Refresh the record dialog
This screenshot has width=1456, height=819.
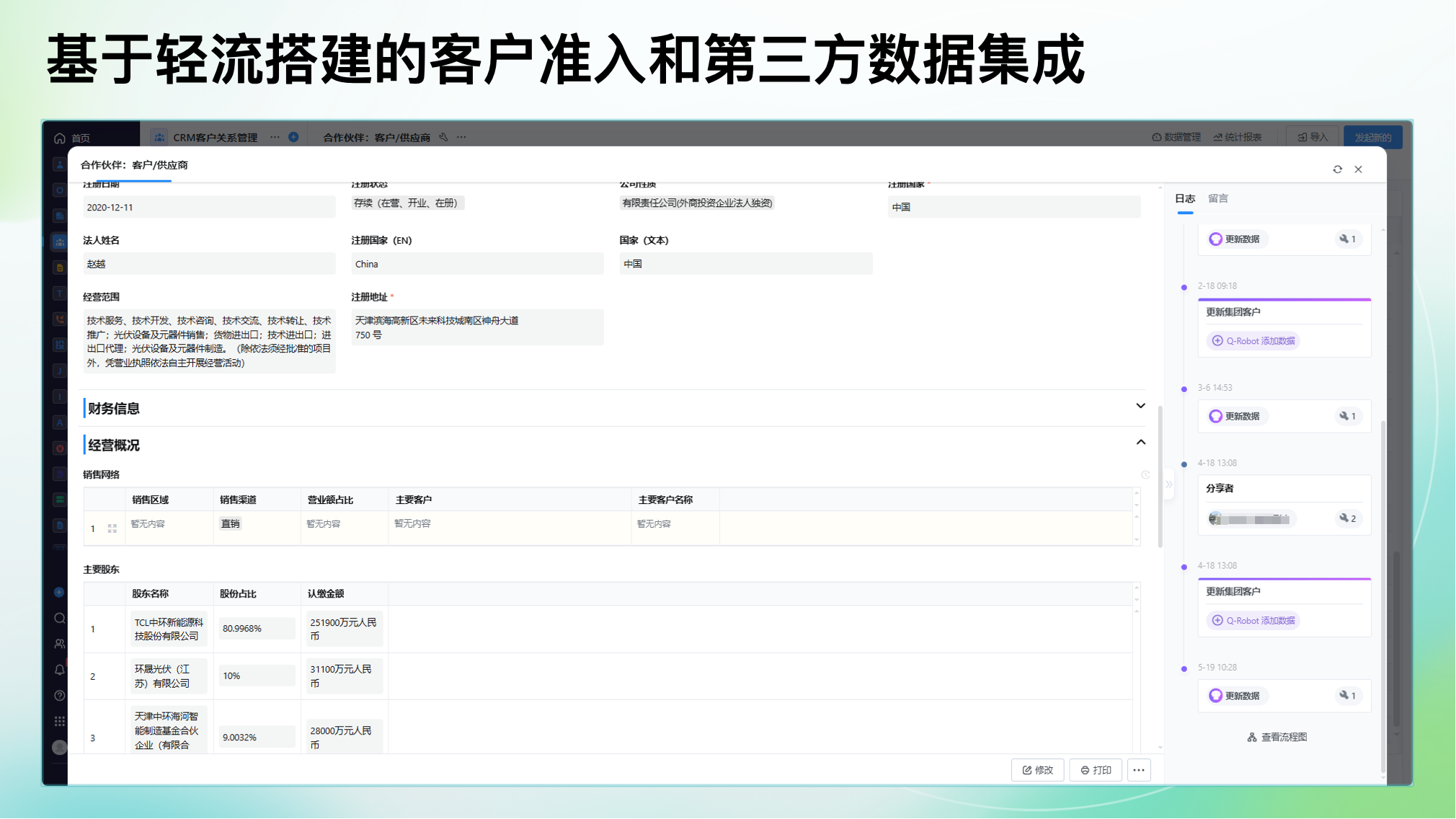point(1337,169)
